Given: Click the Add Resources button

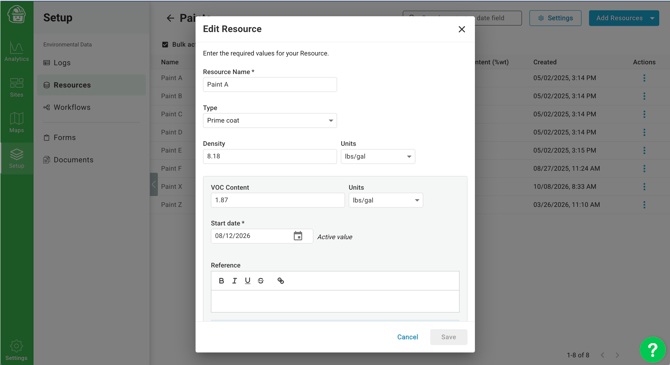Looking at the screenshot, I should pyautogui.click(x=618, y=18).
